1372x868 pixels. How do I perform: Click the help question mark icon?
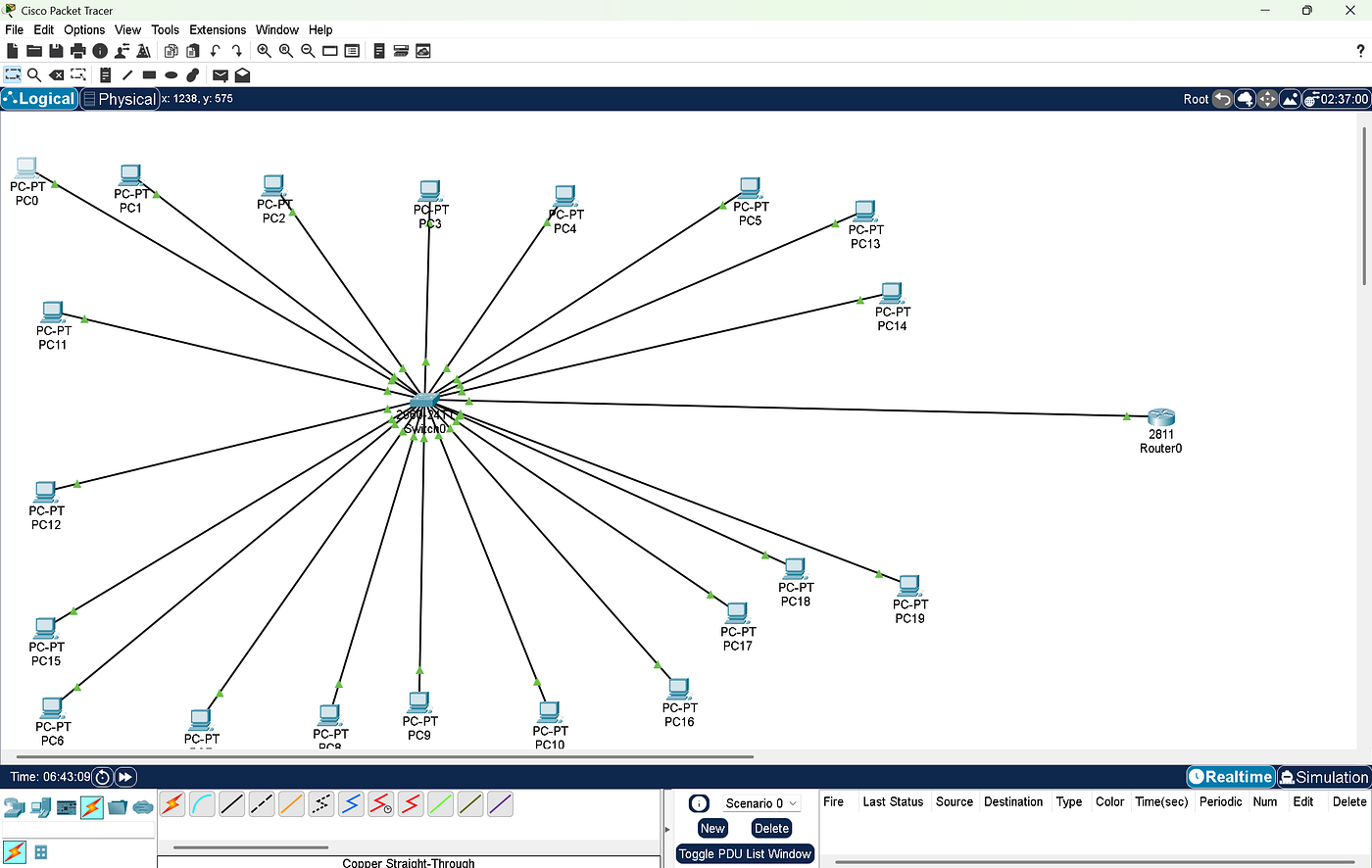[1360, 51]
